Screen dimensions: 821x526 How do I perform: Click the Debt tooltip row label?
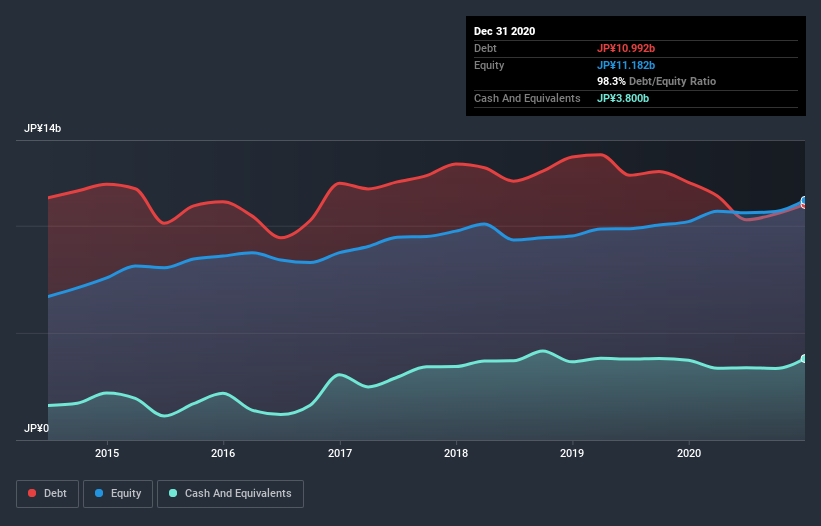[x=485, y=48]
